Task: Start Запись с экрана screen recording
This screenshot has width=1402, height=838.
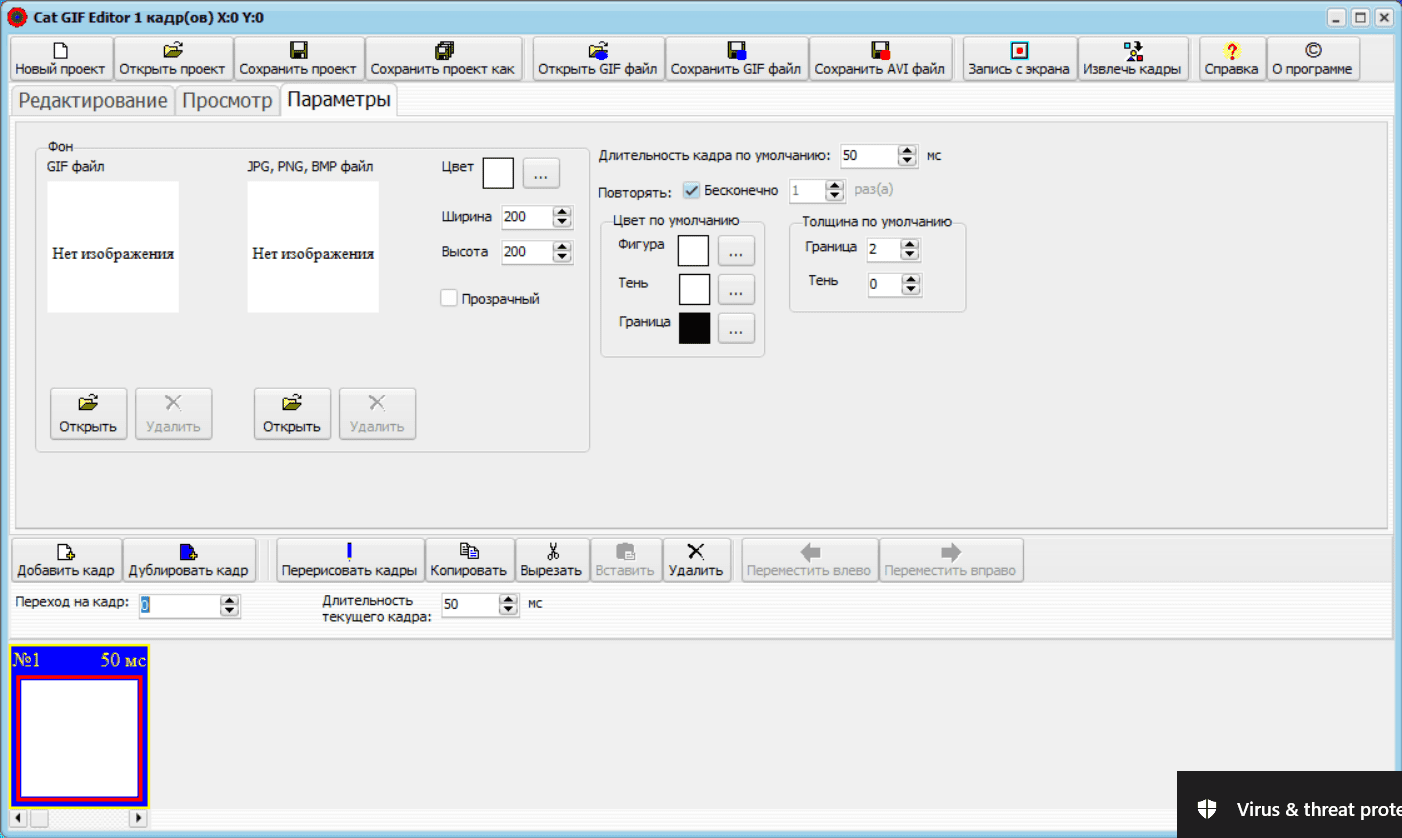Action: 1019,59
